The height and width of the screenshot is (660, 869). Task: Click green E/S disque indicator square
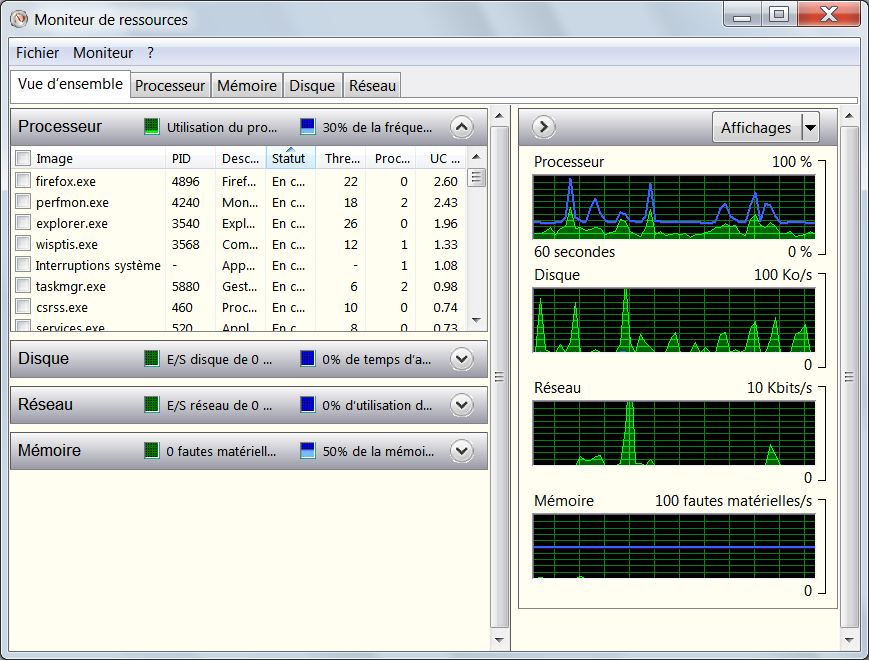point(151,359)
